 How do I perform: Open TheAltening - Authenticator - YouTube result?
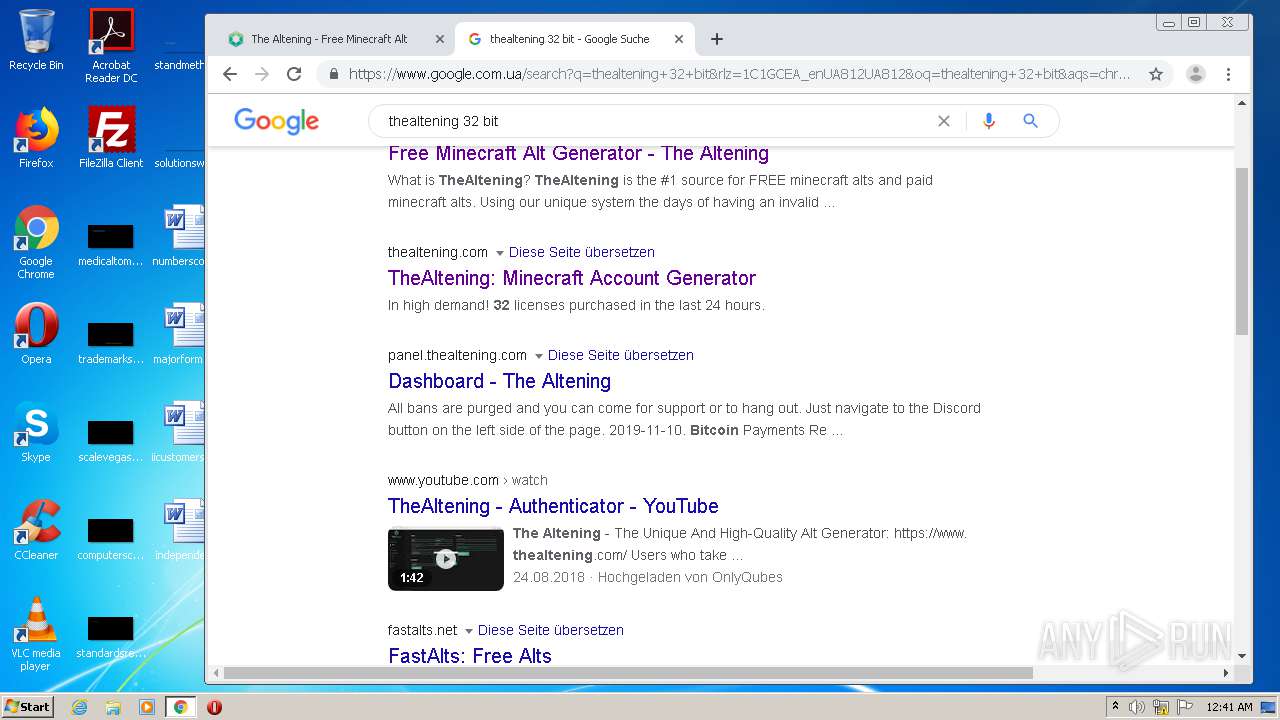pyautogui.click(x=553, y=506)
